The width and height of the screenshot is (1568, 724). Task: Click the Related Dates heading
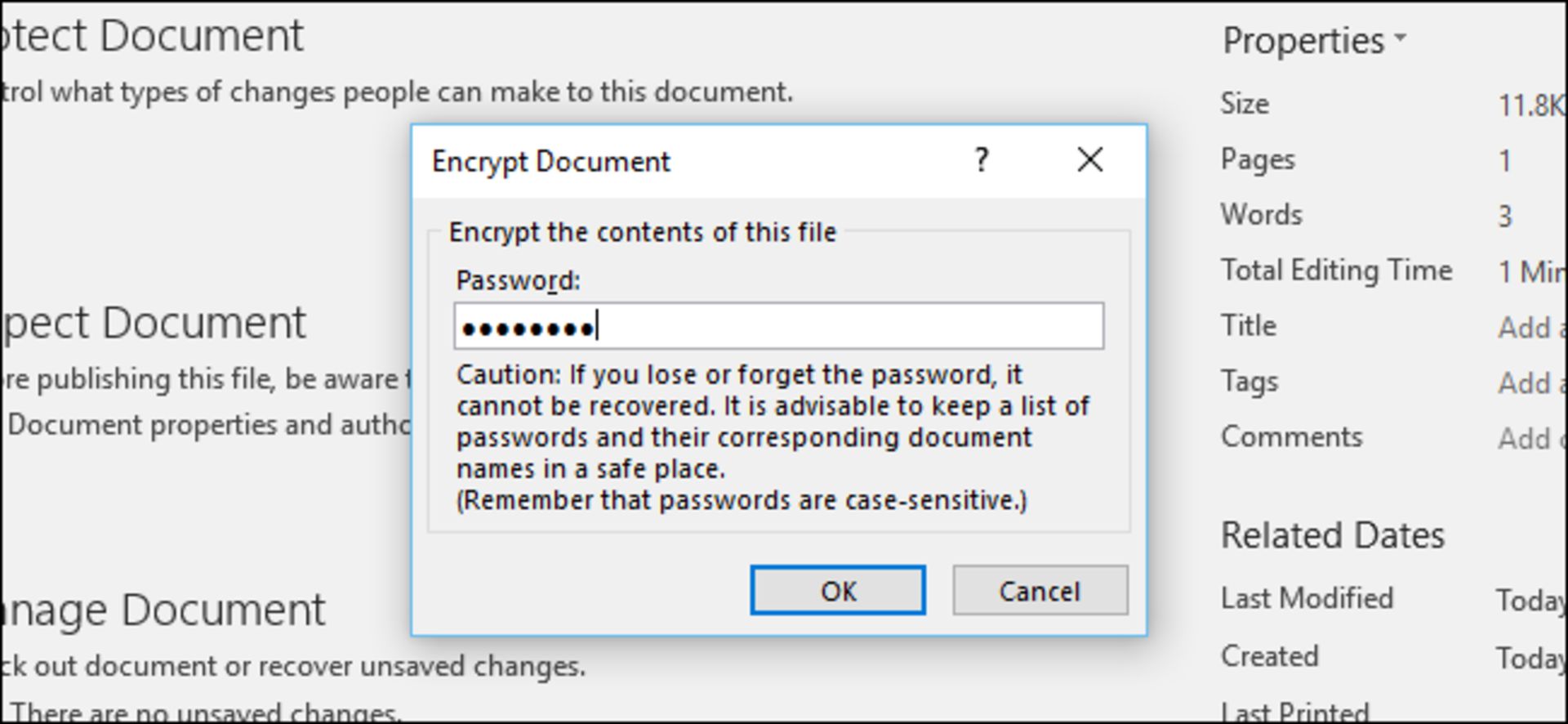click(1332, 536)
